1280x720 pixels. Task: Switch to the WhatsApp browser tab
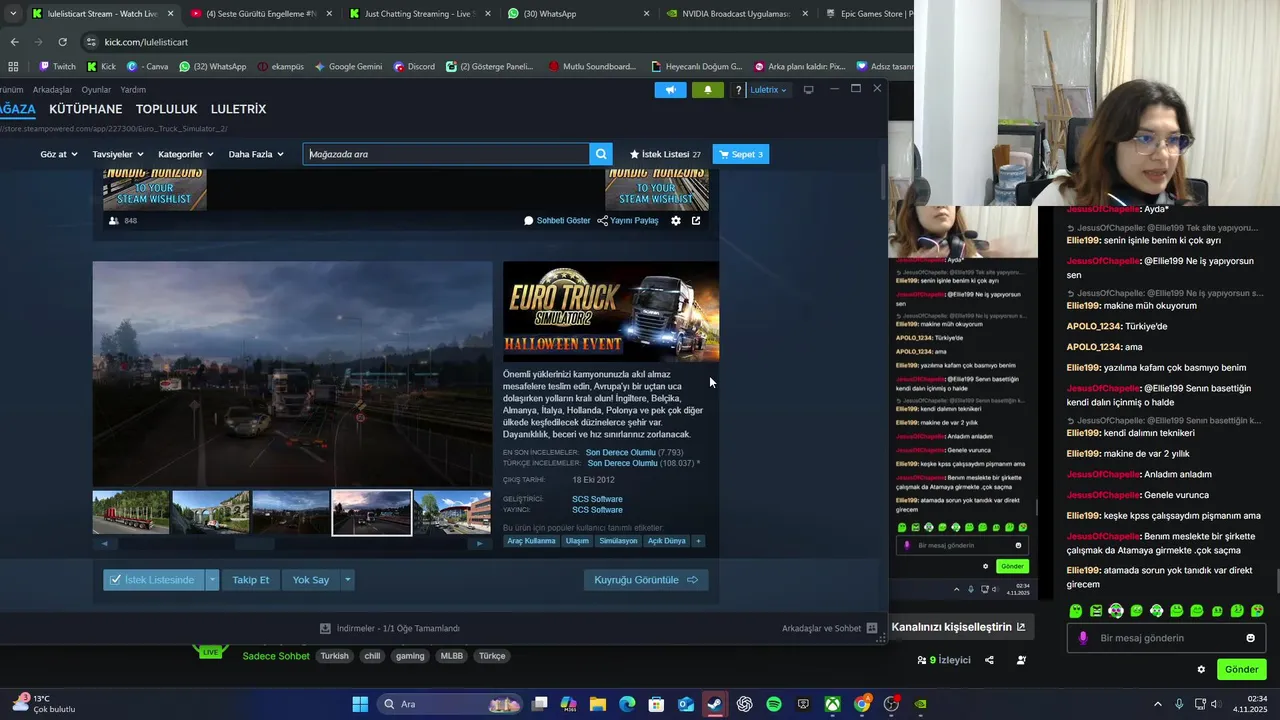[x=575, y=14]
